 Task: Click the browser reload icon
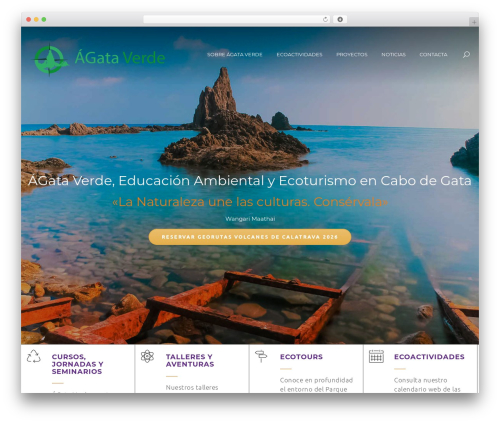pos(325,19)
